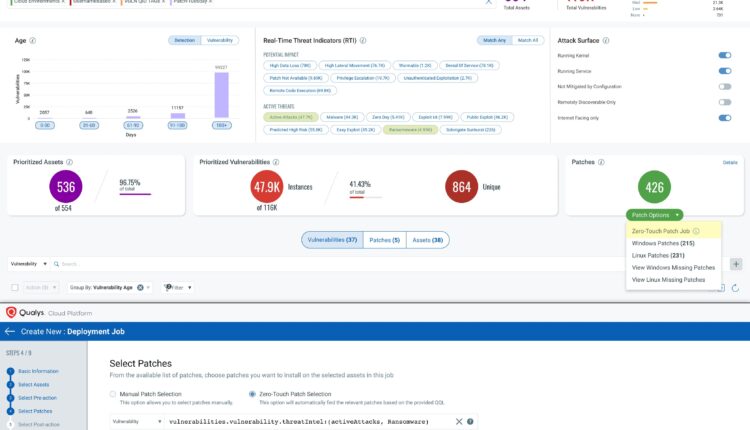Click info icon next to Prioritized Assets
Image resolution: width=750 pixels, height=430 pixels.
coord(69,162)
